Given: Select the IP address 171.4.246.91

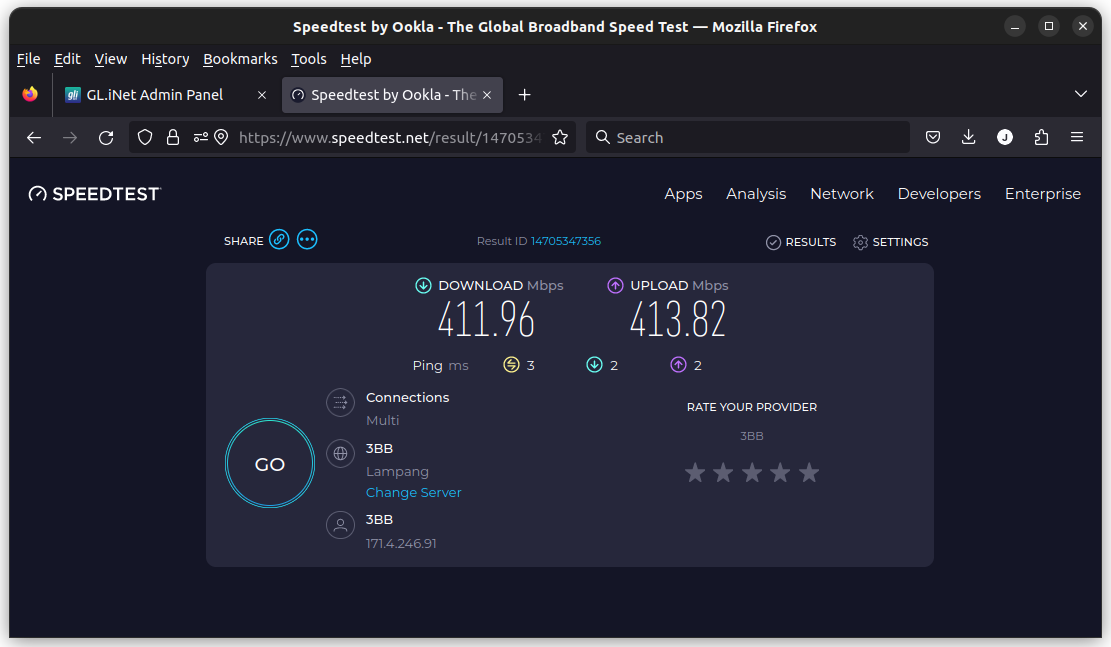Looking at the screenshot, I should pyautogui.click(x=401, y=544).
